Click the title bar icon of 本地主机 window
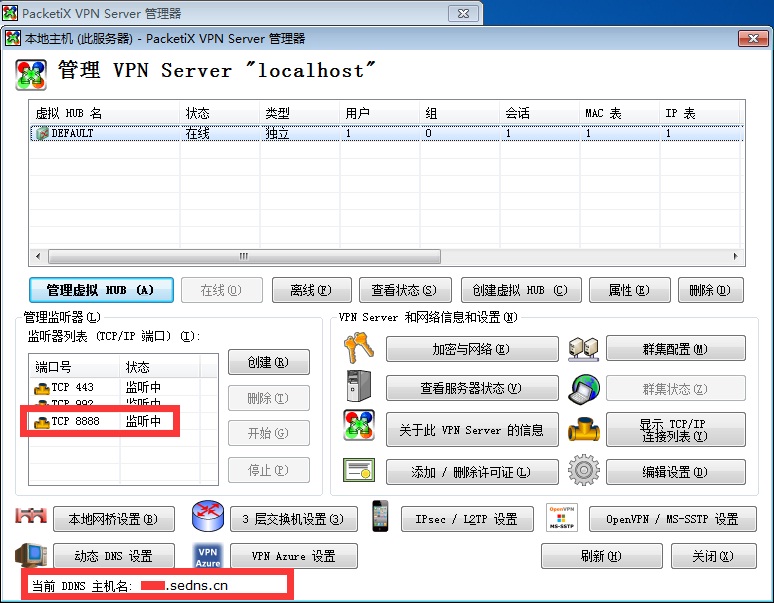The width and height of the screenshot is (774, 603). [13, 38]
